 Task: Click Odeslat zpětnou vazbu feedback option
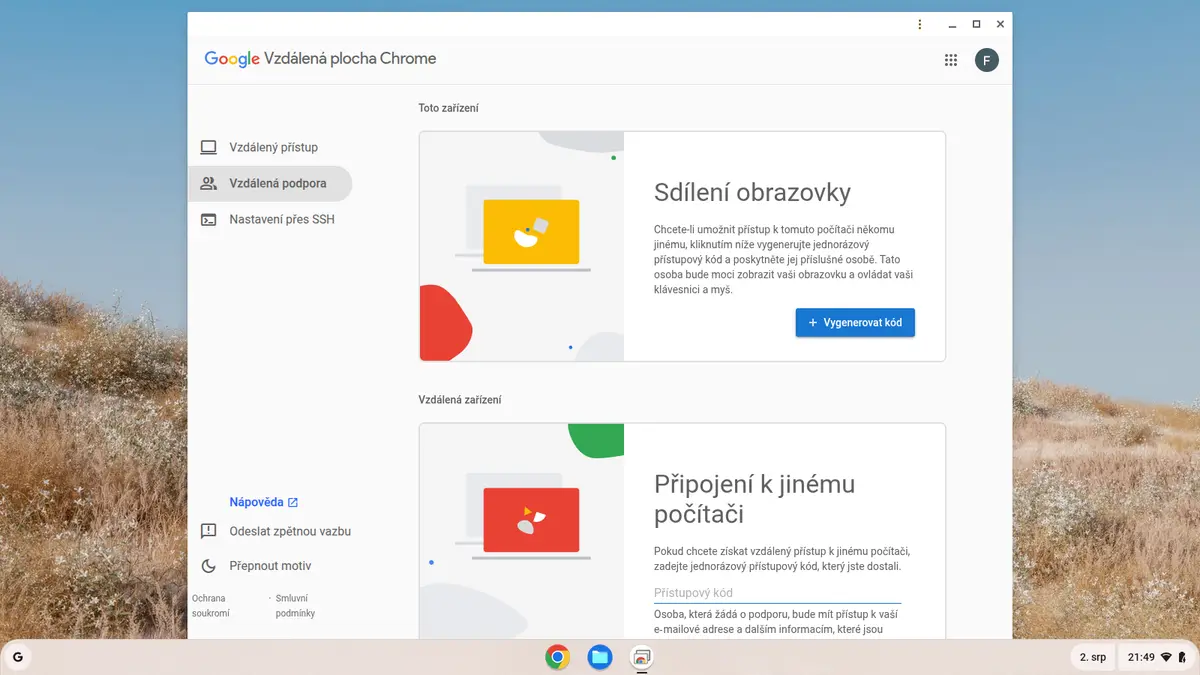tap(276, 531)
